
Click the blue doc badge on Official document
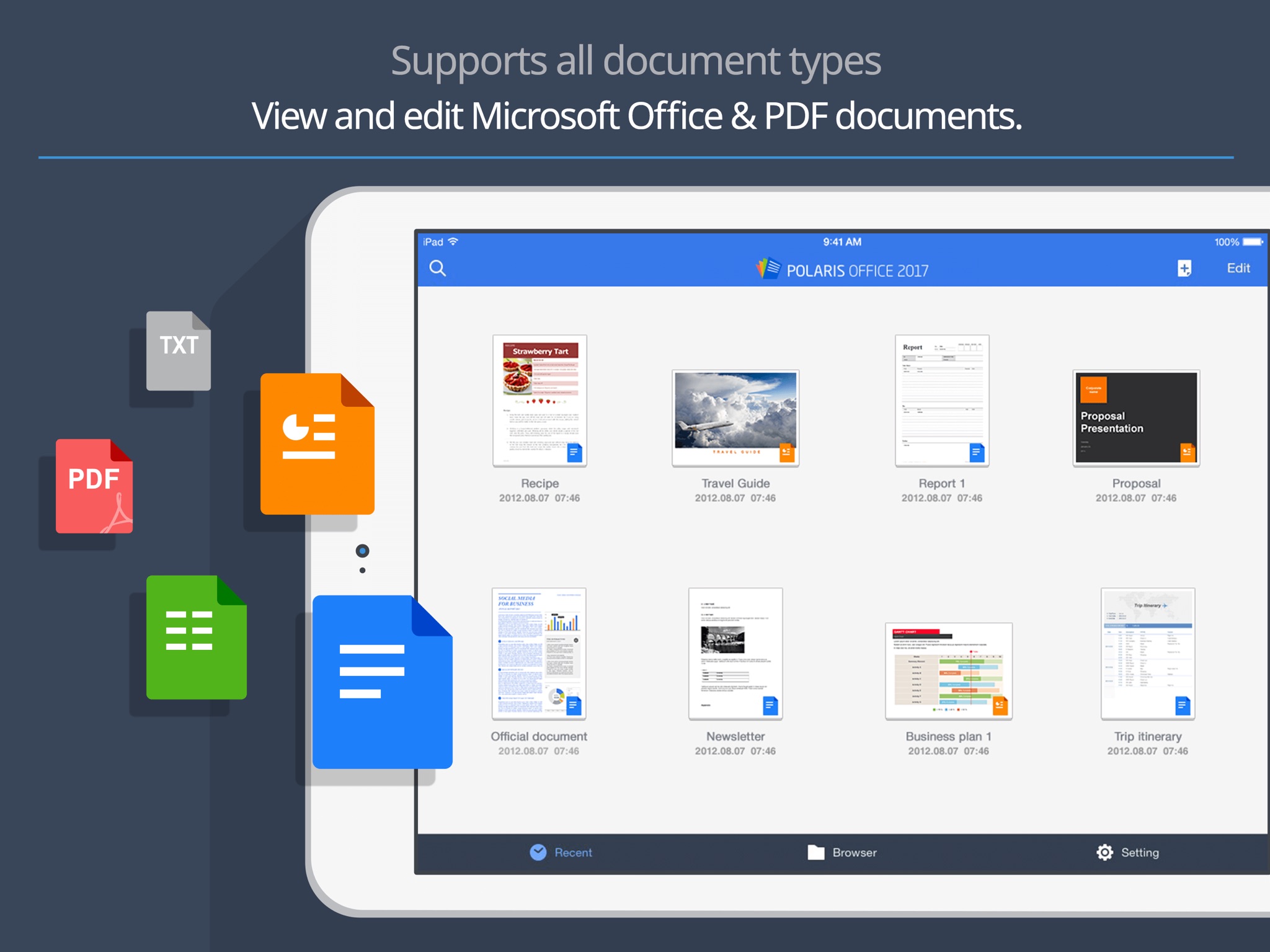coord(574,706)
